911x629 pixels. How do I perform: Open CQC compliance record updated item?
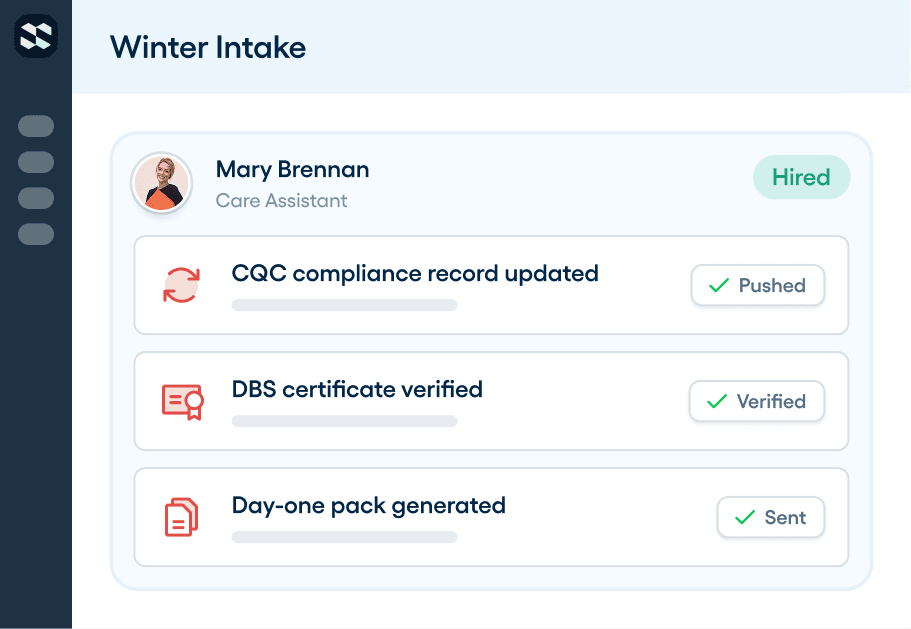click(x=491, y=285)
